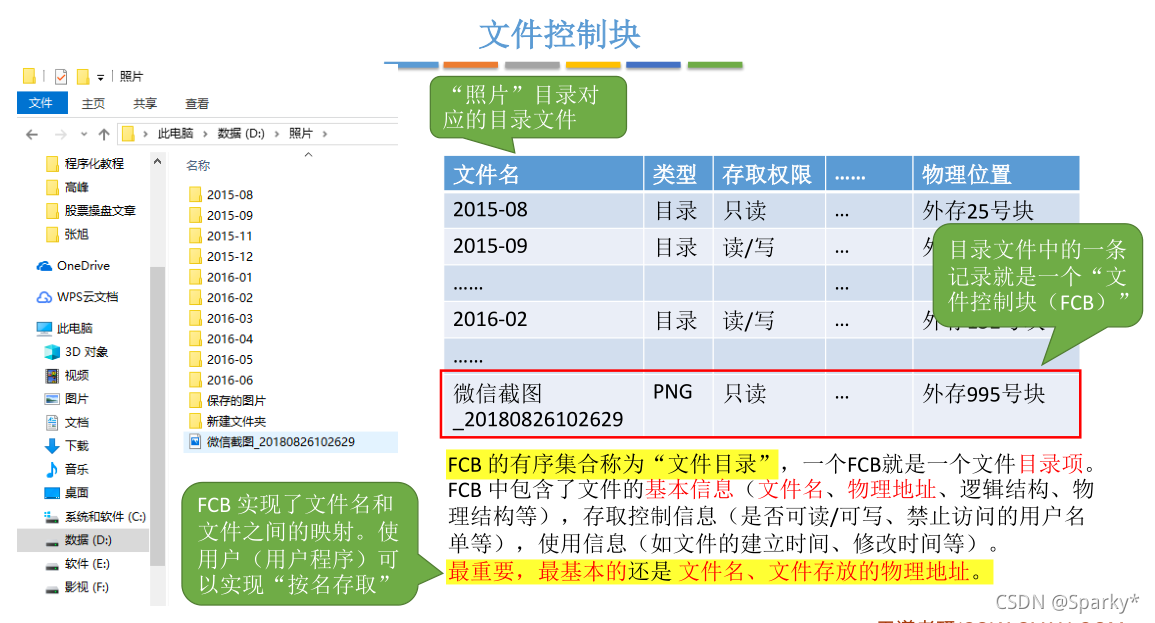Click the properties checkmark icon in title bar
Screen dimensions: 1155x623
(x=61, y=76)
